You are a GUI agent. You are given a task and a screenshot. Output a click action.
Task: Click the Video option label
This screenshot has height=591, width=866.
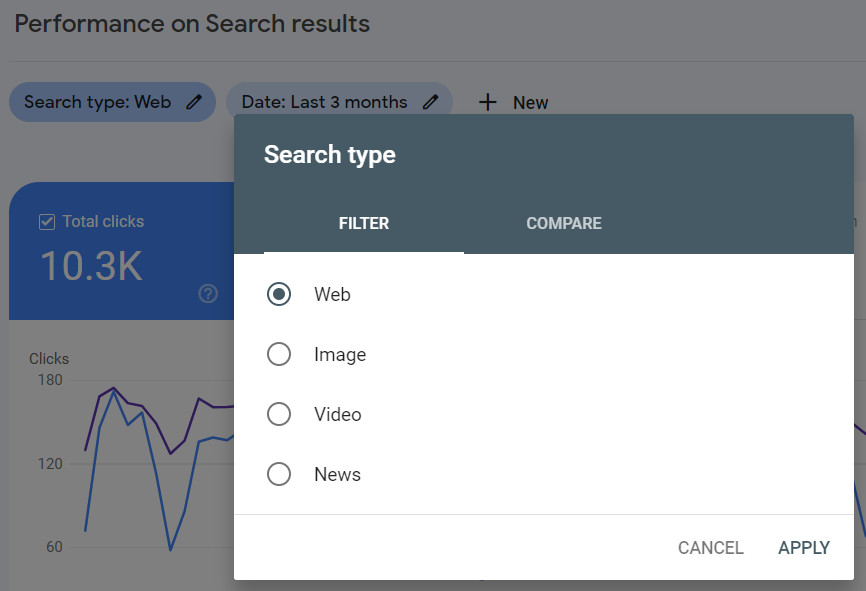337,414
